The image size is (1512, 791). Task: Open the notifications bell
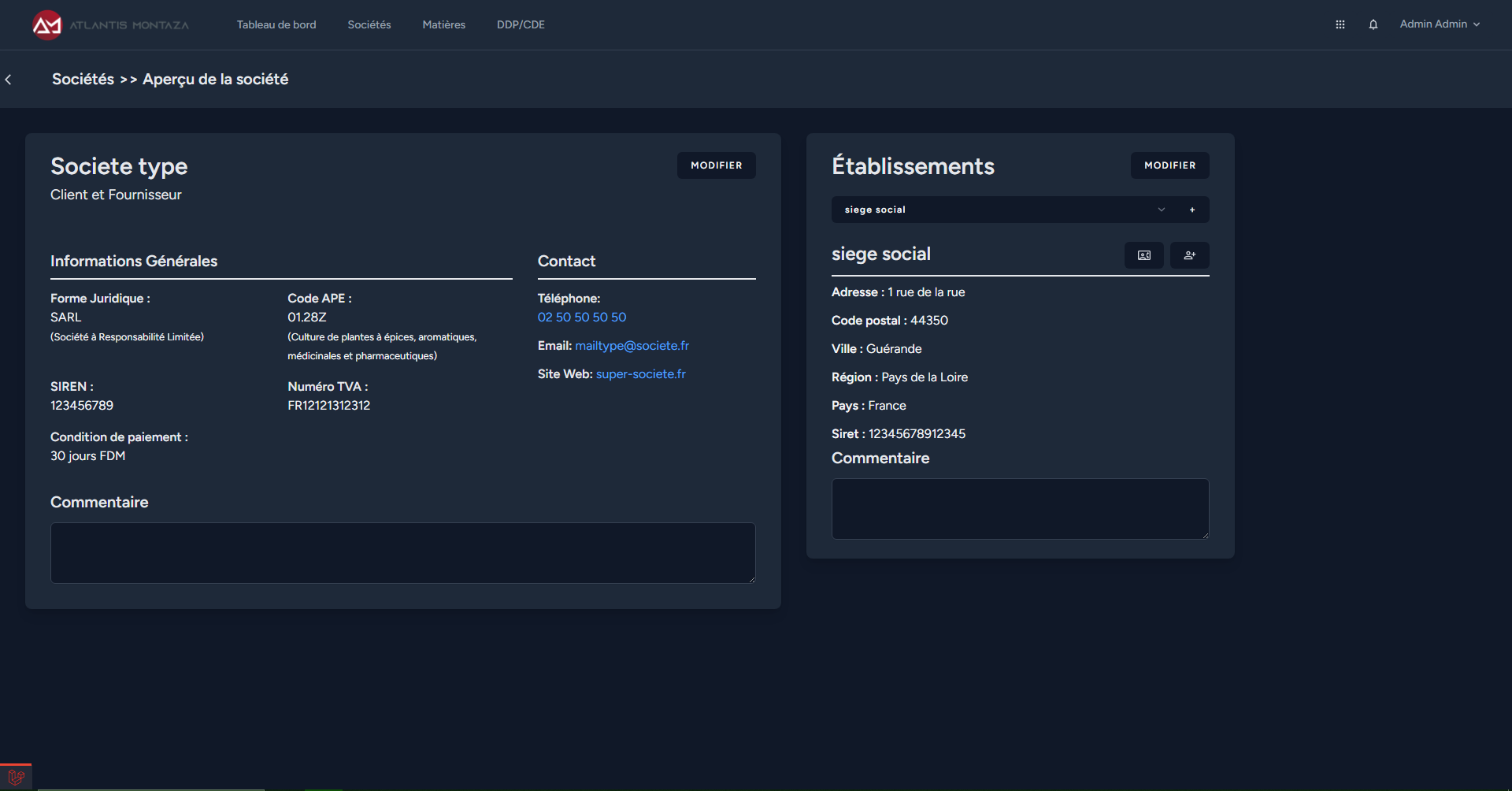click(1373, 24)
